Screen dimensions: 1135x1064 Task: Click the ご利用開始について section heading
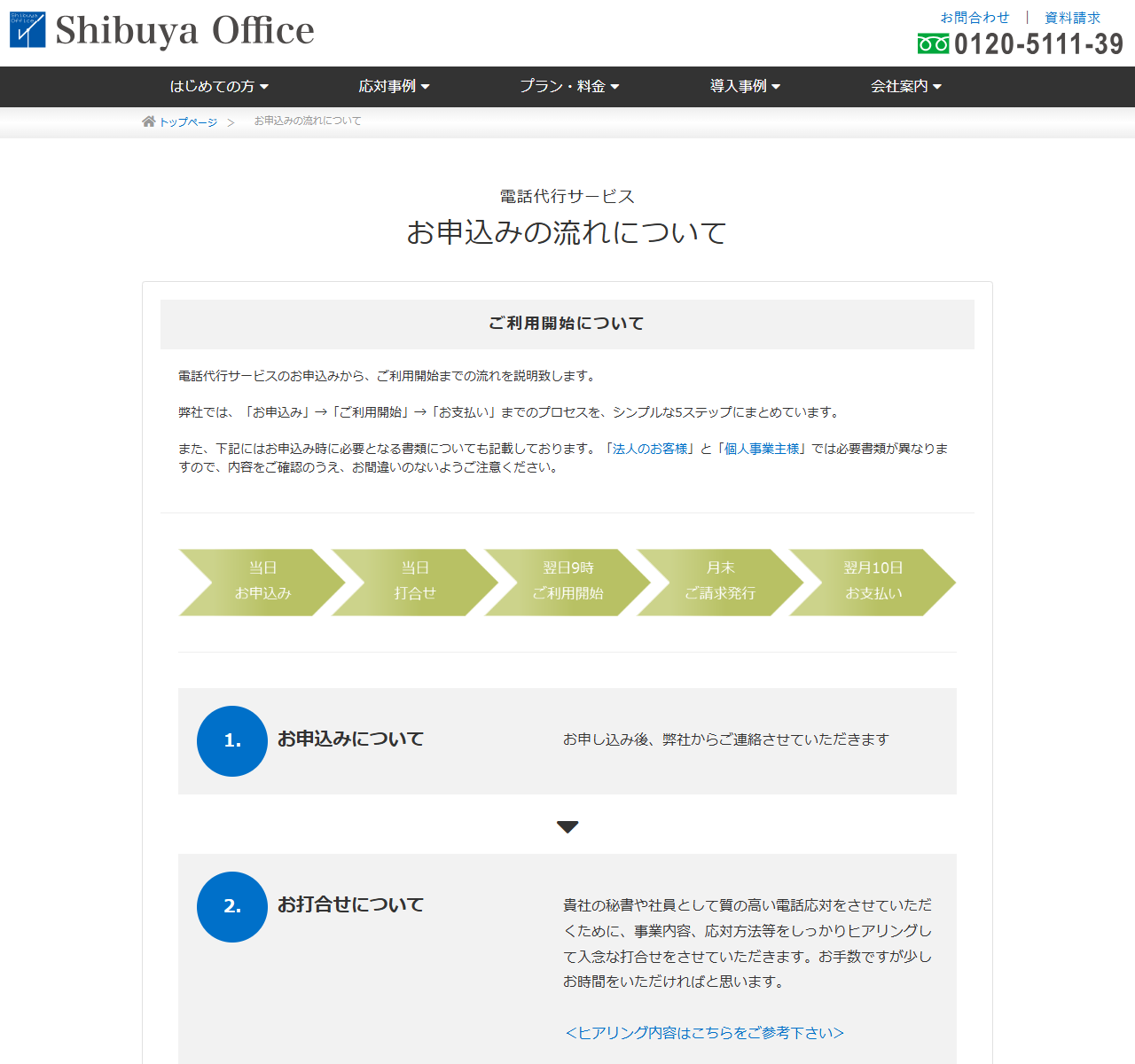click(x=567, y=324)
